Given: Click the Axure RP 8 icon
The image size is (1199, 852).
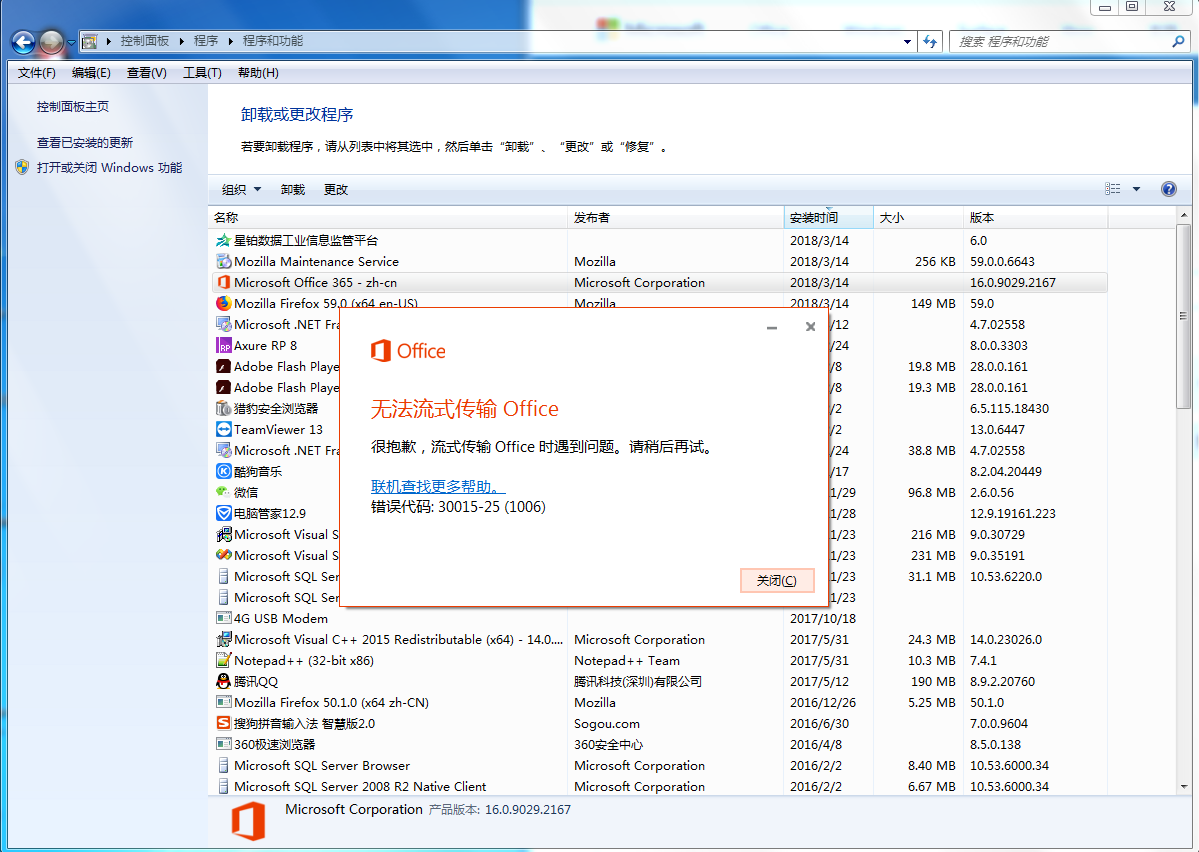Looking at the screenshot, I should click(x=223, y=346).
